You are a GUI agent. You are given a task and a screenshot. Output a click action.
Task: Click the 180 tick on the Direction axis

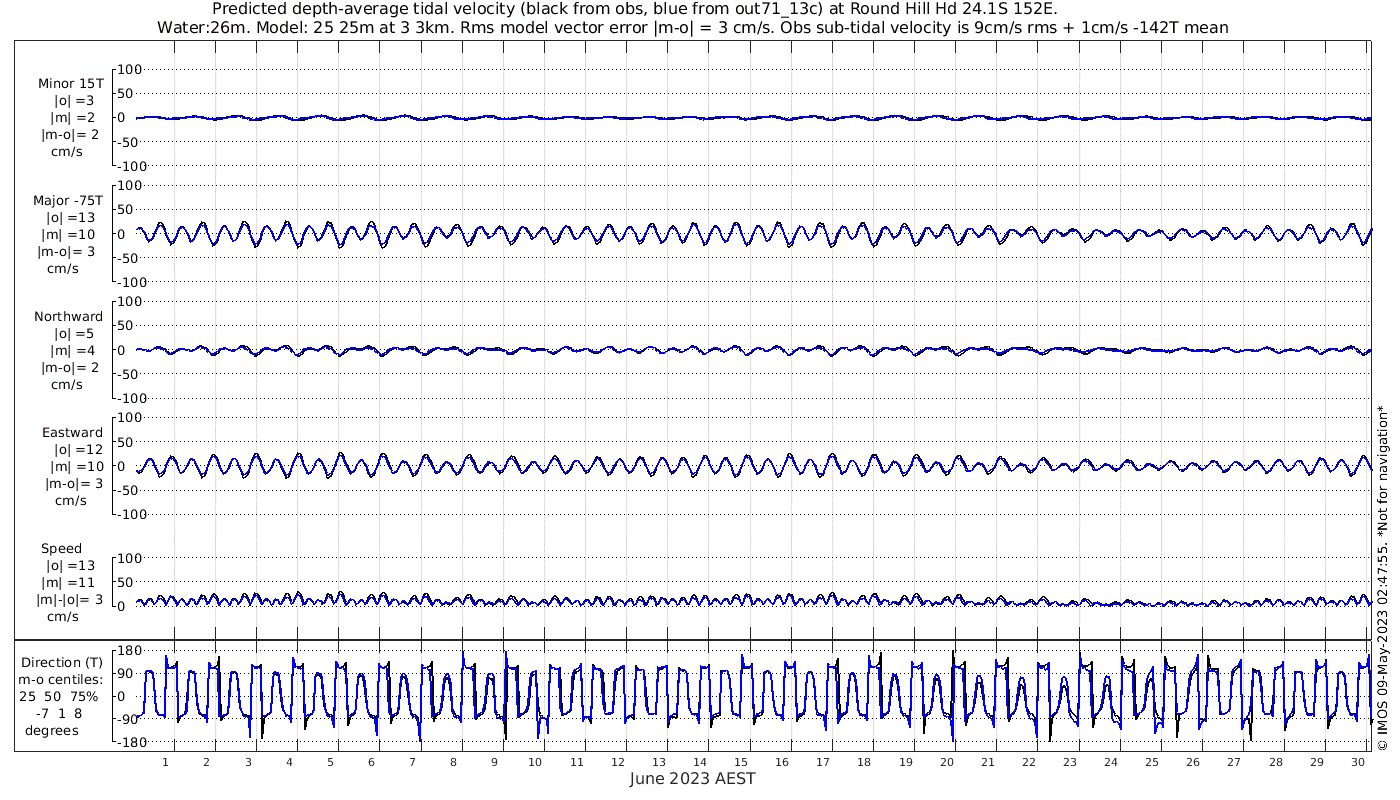(x=132, y=651)
